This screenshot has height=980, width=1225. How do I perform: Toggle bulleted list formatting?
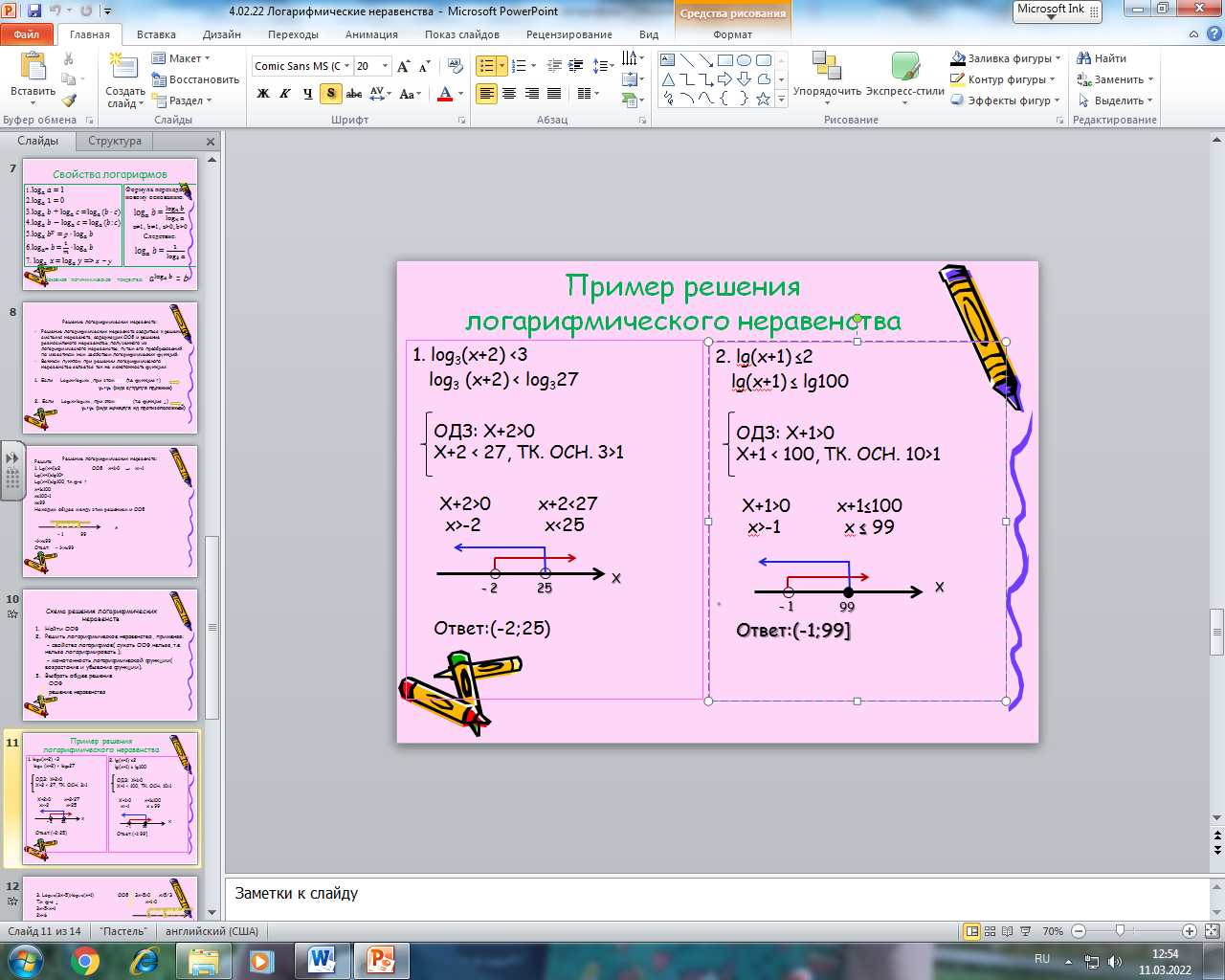487,66
